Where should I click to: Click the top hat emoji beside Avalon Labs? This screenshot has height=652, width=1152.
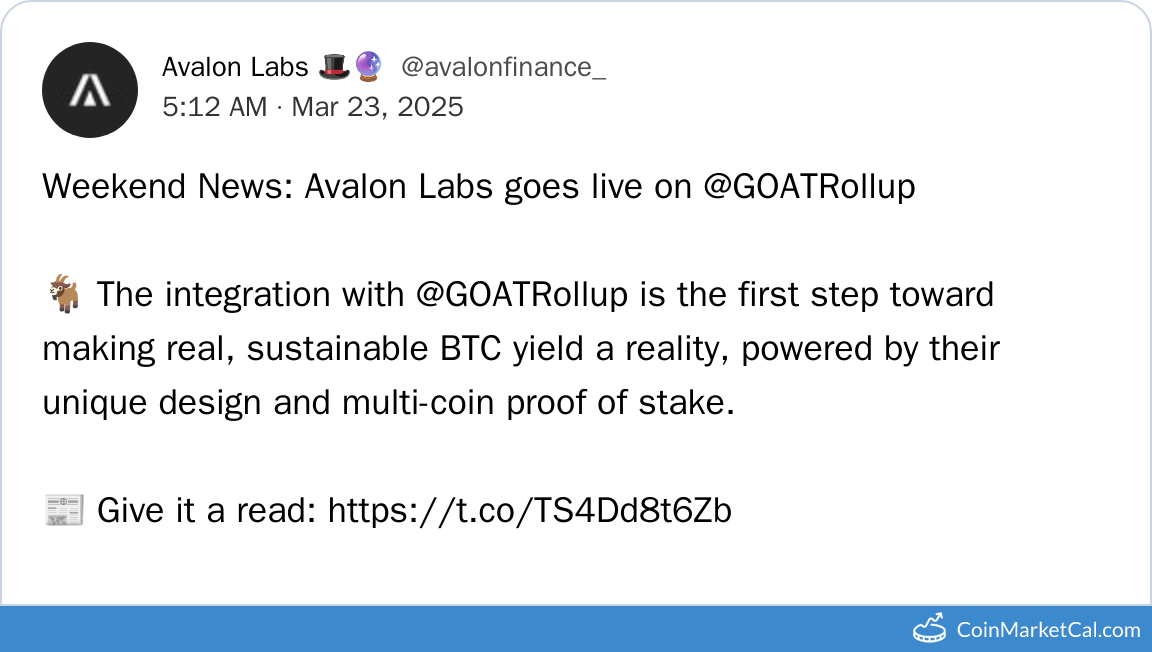pyautogui.click(x=333, y=68)
